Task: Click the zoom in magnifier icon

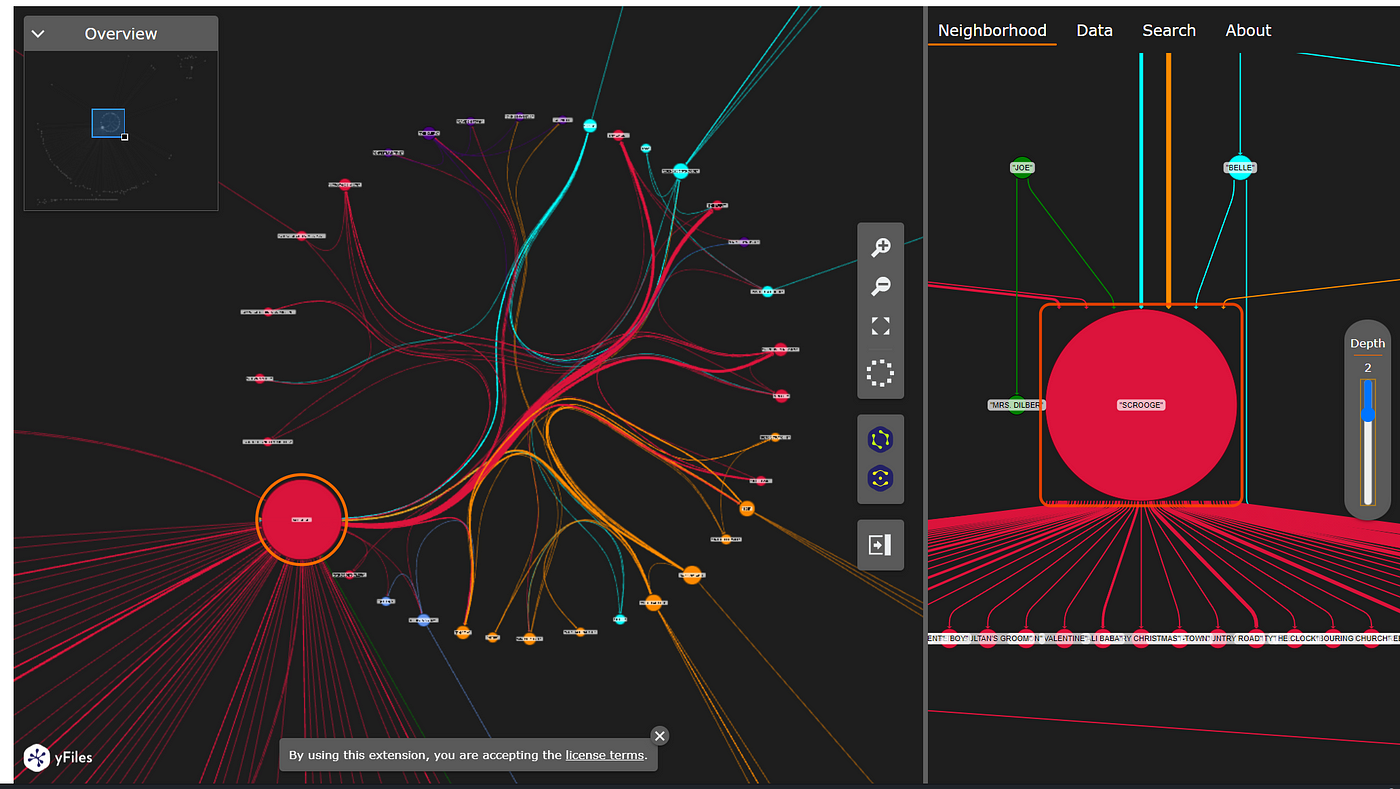Action: tap(880, 248)
